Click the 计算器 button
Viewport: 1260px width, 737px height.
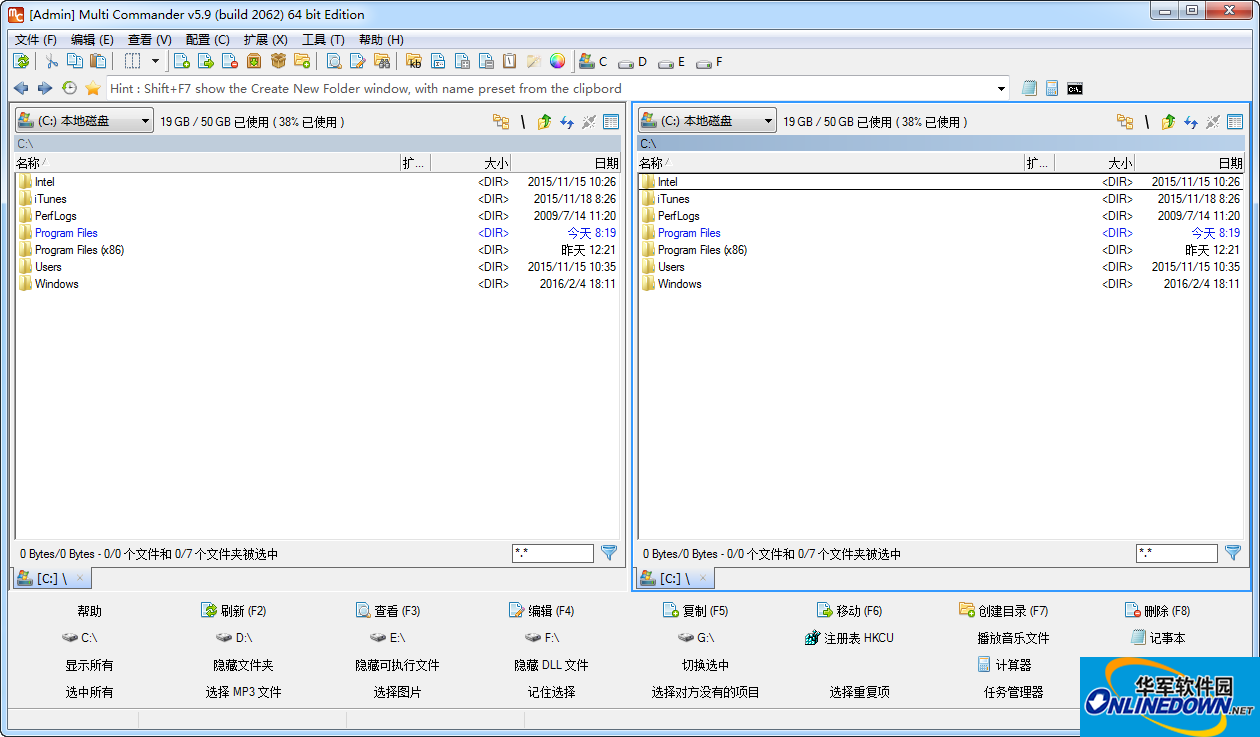point(1004,665)
